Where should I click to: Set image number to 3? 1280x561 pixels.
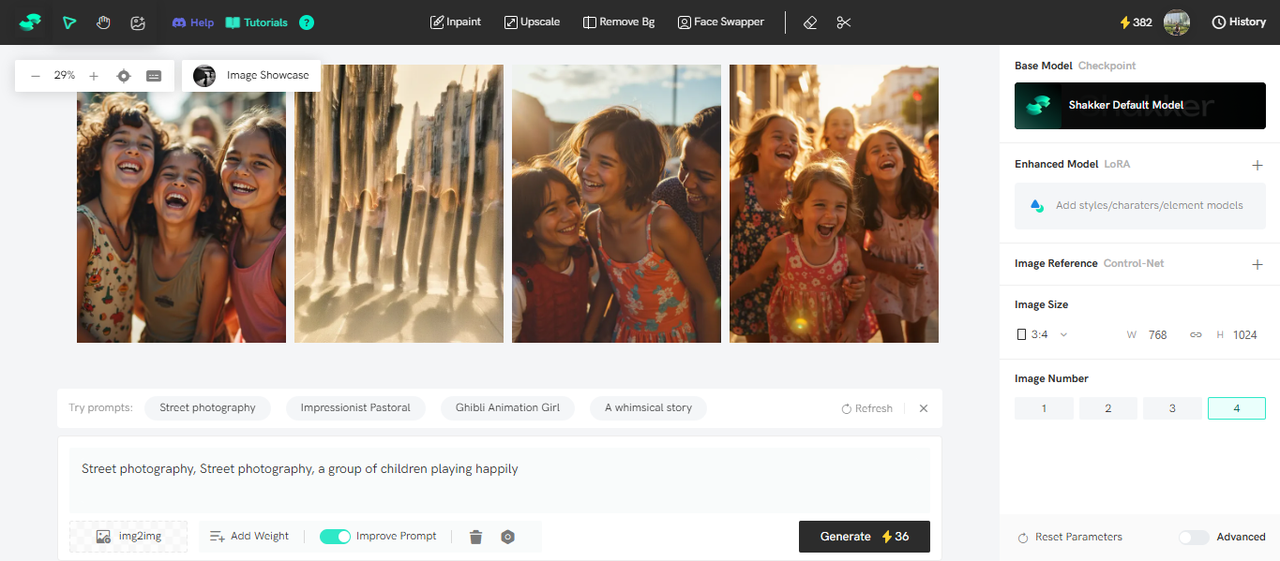point(1172,408)
